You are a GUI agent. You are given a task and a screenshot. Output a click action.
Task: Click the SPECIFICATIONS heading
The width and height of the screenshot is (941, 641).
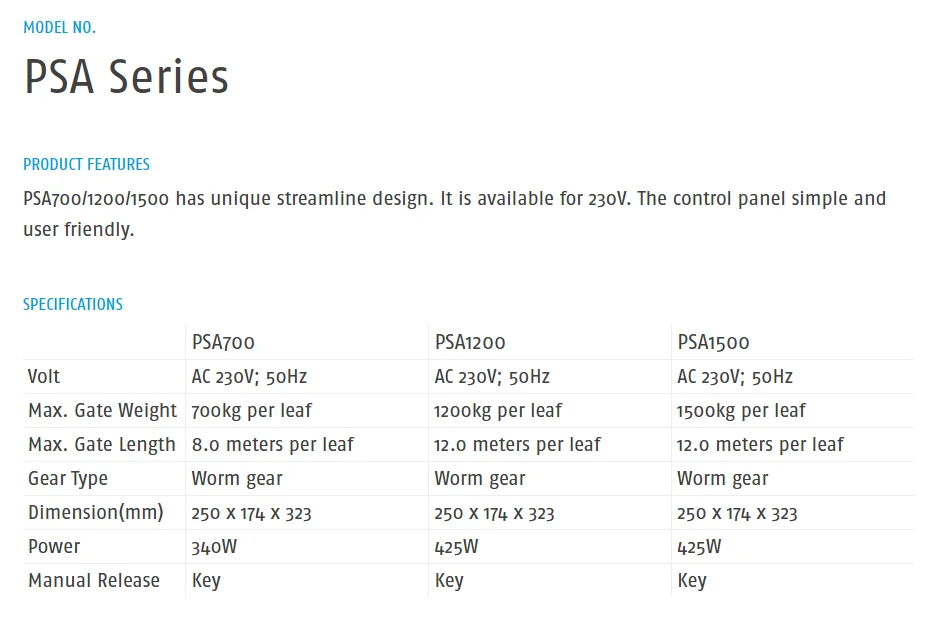pos(73,304)
